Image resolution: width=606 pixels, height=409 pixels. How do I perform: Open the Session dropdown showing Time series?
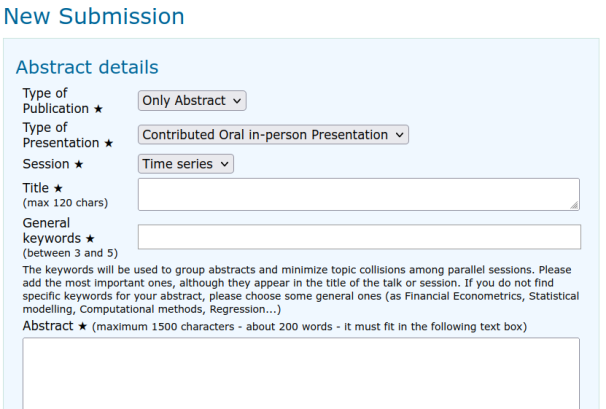coord(186,164)
